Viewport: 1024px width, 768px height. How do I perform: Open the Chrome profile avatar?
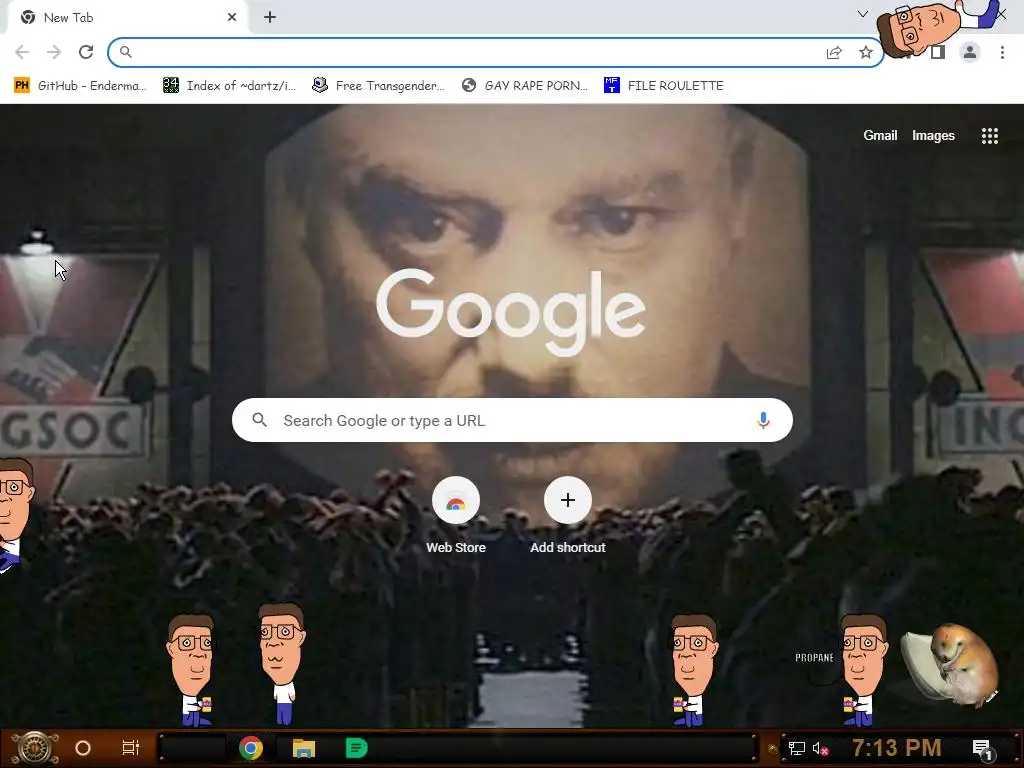click(970, 52)
